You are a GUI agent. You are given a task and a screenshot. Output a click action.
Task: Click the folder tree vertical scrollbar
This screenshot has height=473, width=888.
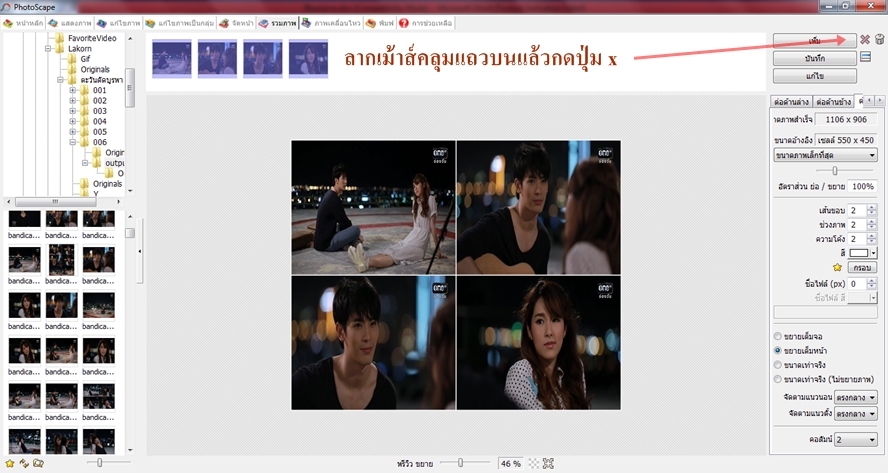[x=130, y=88]
